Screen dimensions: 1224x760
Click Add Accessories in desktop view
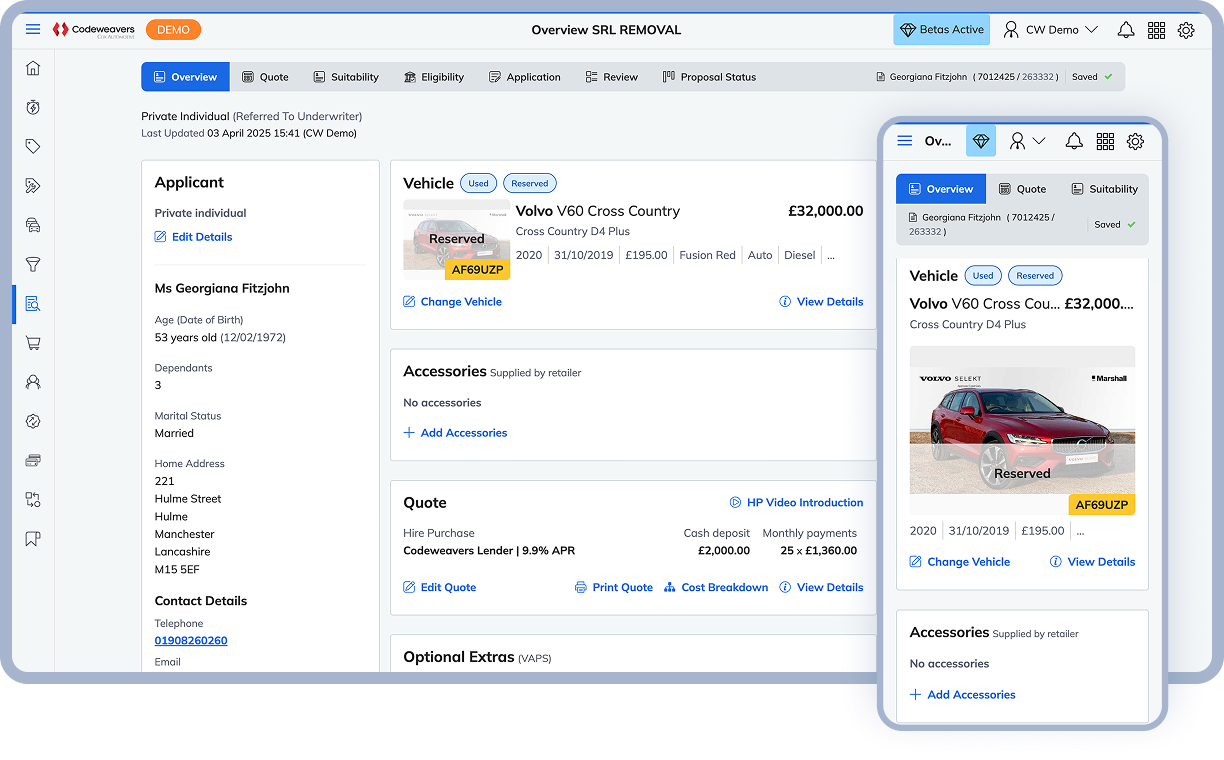455,433
